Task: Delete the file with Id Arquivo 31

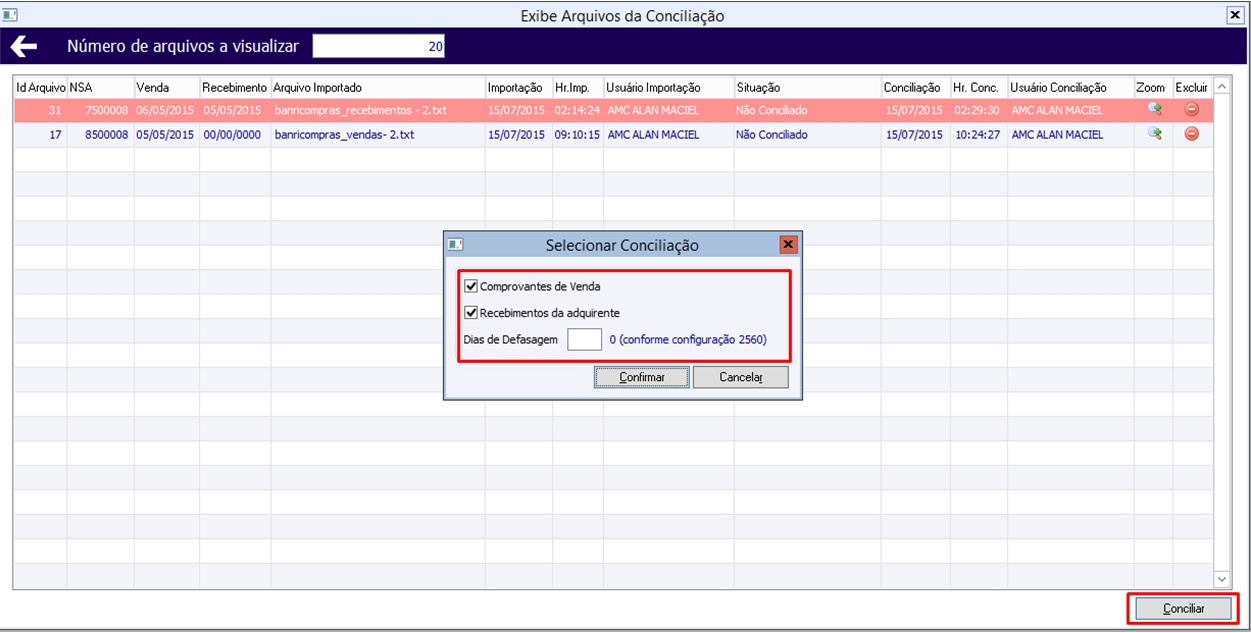Action: [1191, 110]
